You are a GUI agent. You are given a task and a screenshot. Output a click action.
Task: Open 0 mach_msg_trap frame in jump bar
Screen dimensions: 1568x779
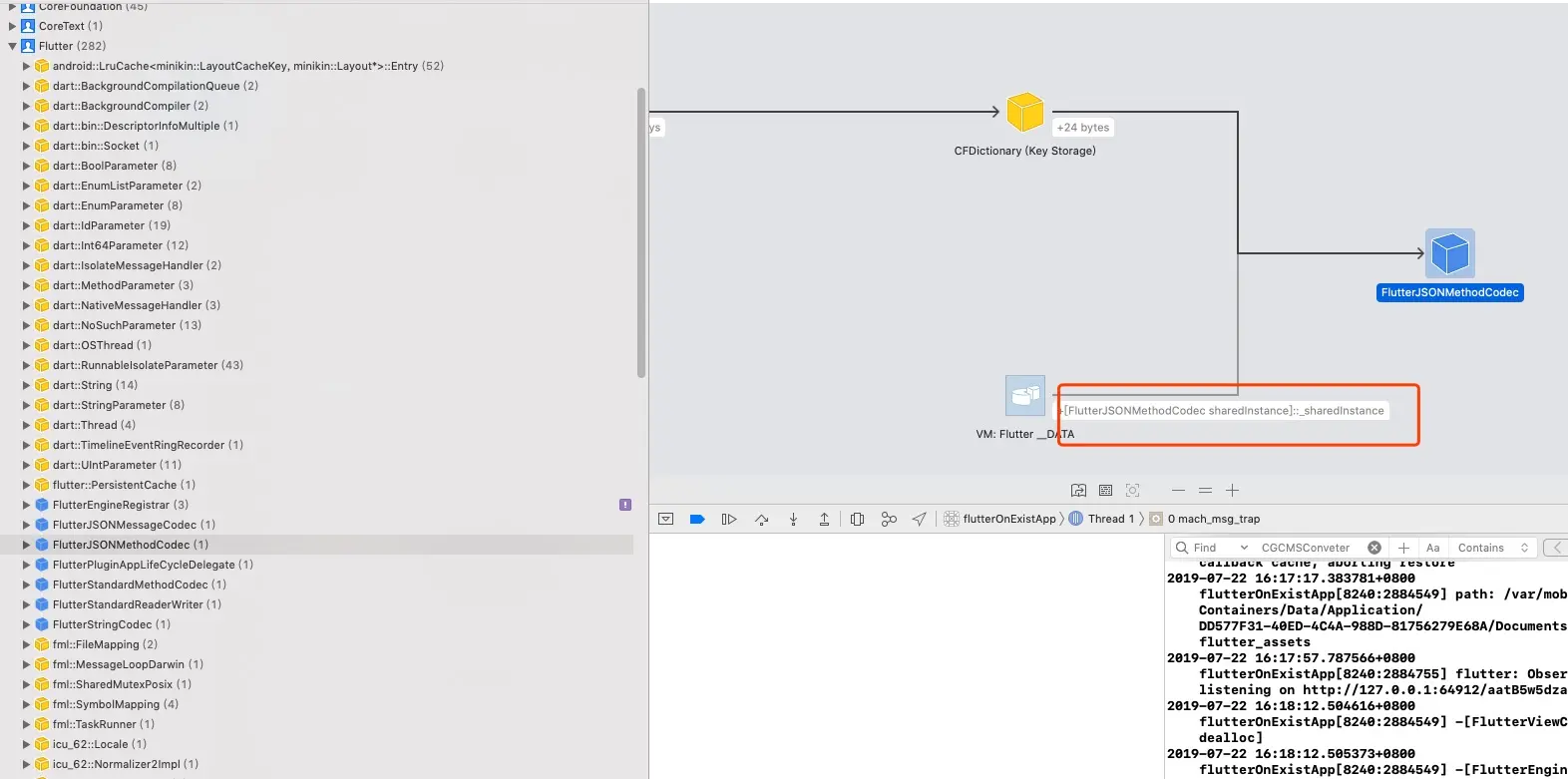1205,519
